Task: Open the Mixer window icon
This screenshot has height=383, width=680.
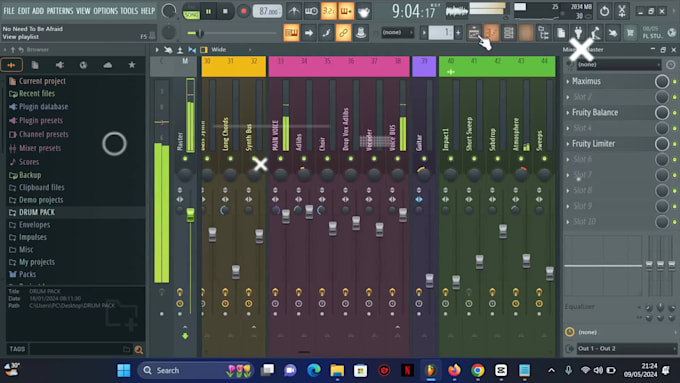Action: point(526,33)
